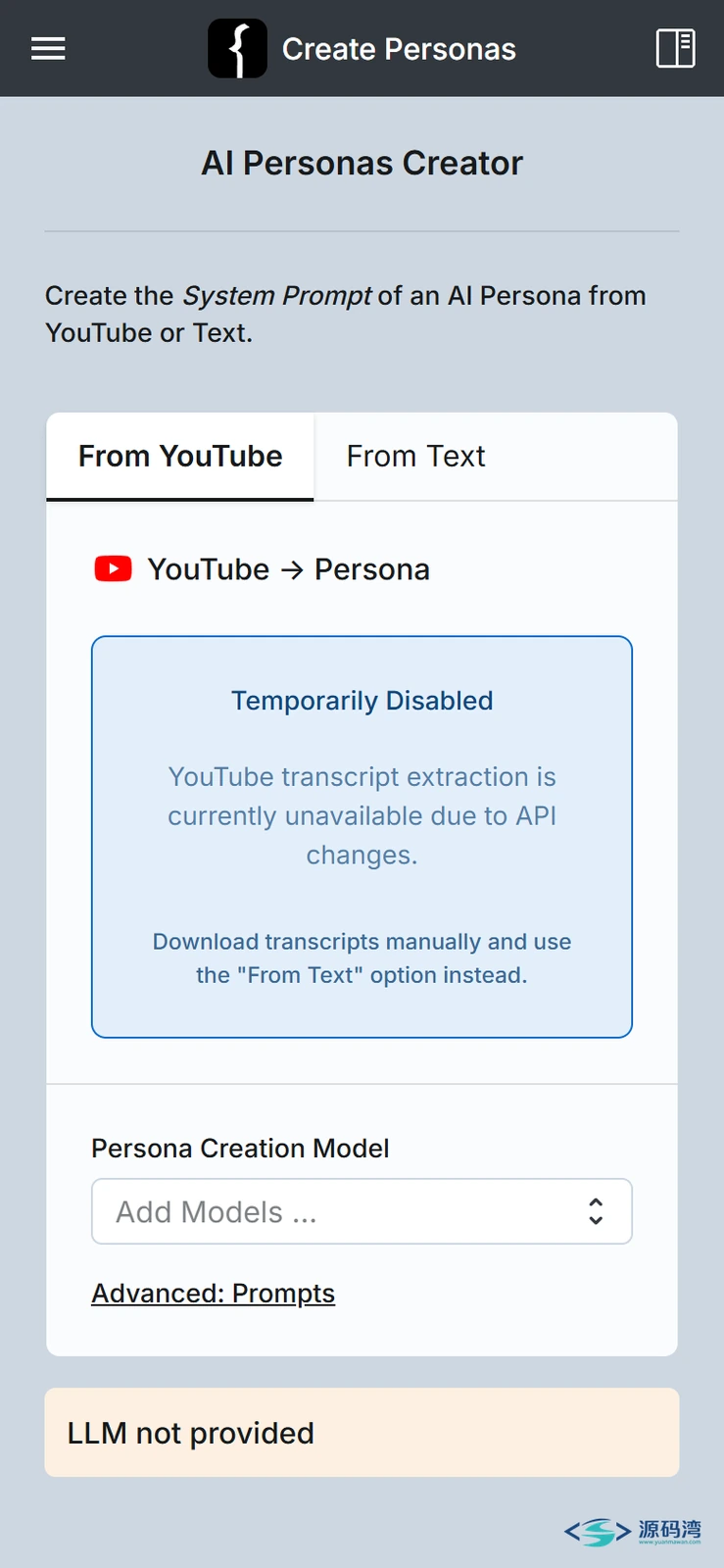Switch to the From Text tab

coord(415,457)
